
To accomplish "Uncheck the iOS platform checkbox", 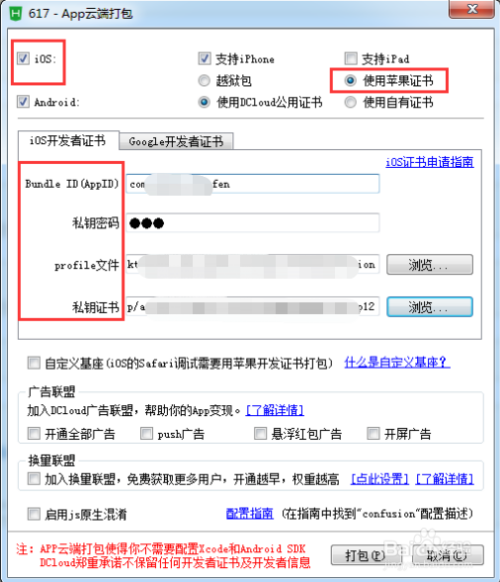I will (23, 58).
